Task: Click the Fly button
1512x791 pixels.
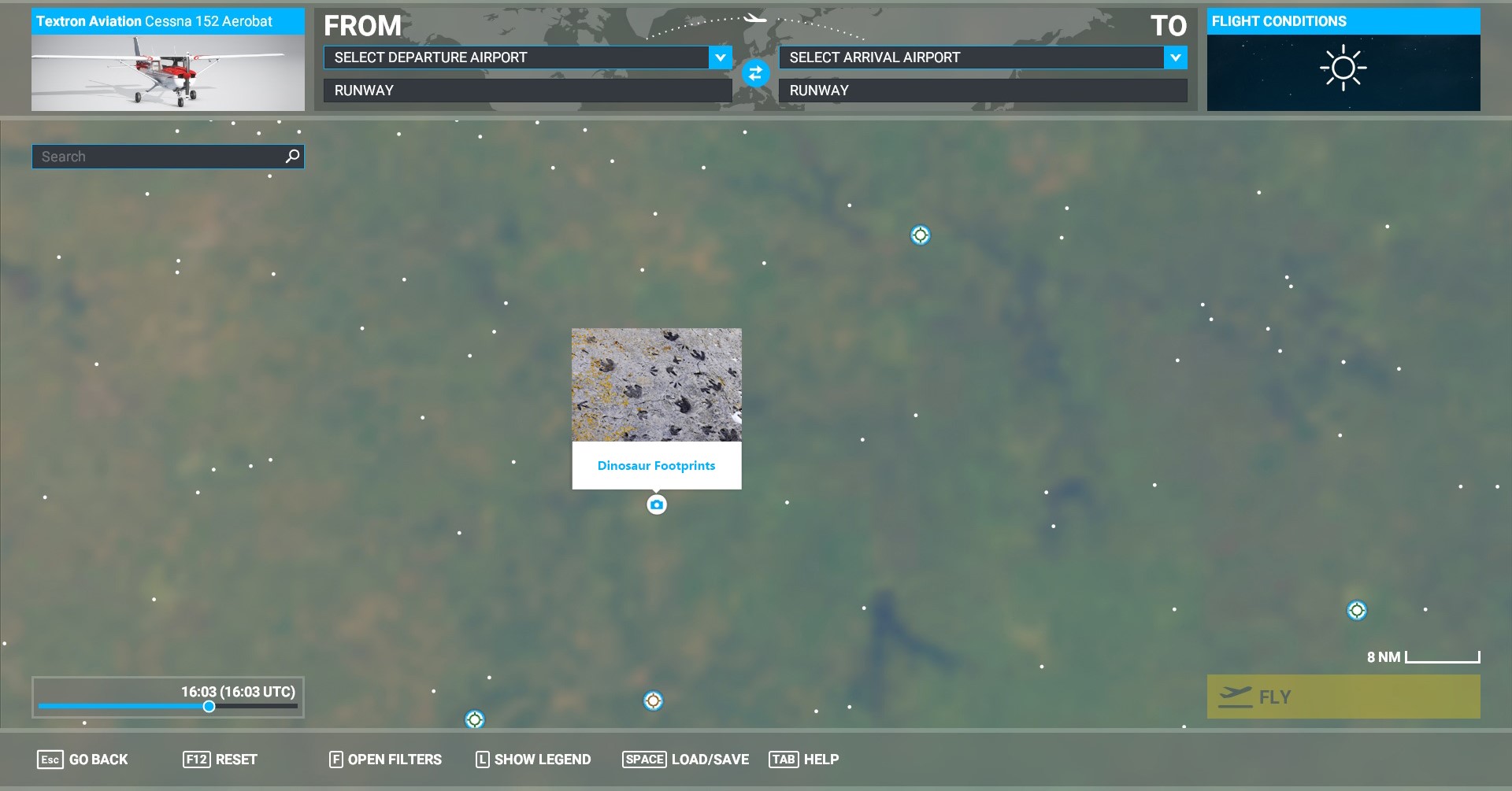Action: (x=1343, y=697)
